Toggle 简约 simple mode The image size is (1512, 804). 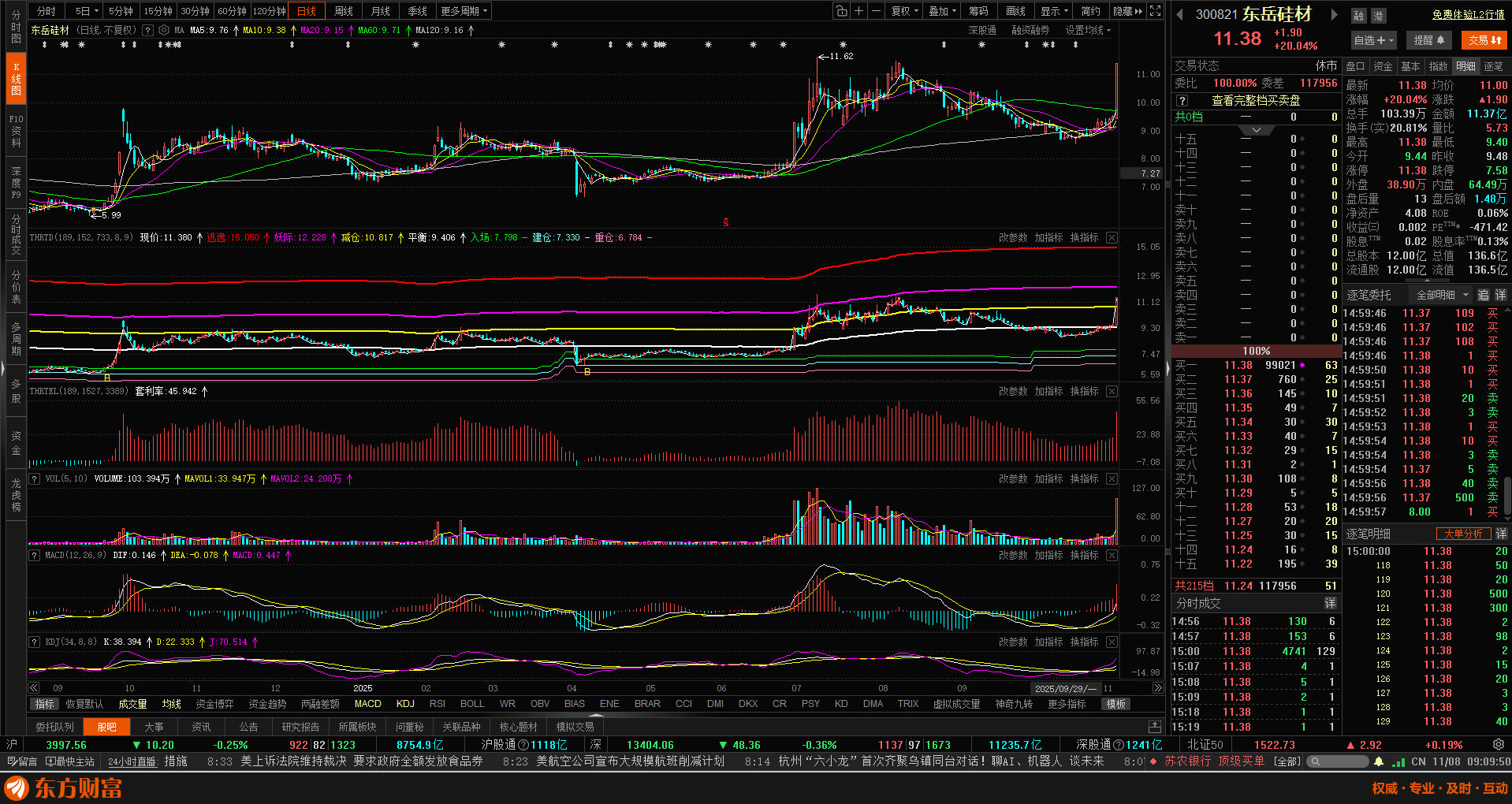[1090, 11]
